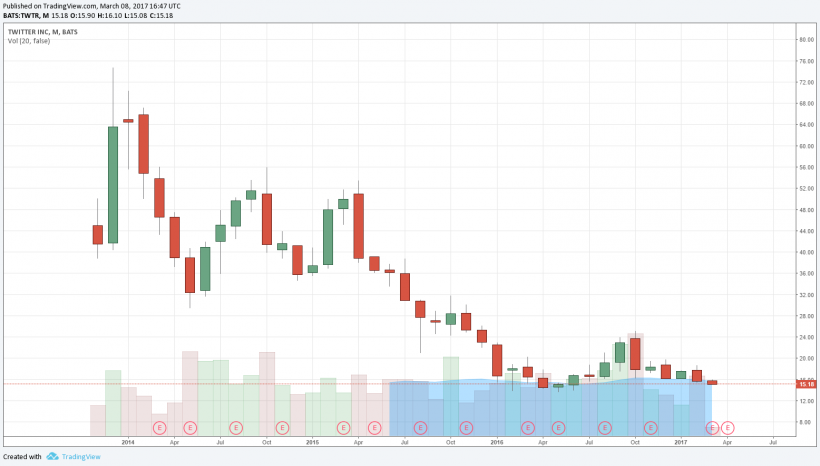
Task: Click the red April 2015 candle body
Action: [359, 226]
